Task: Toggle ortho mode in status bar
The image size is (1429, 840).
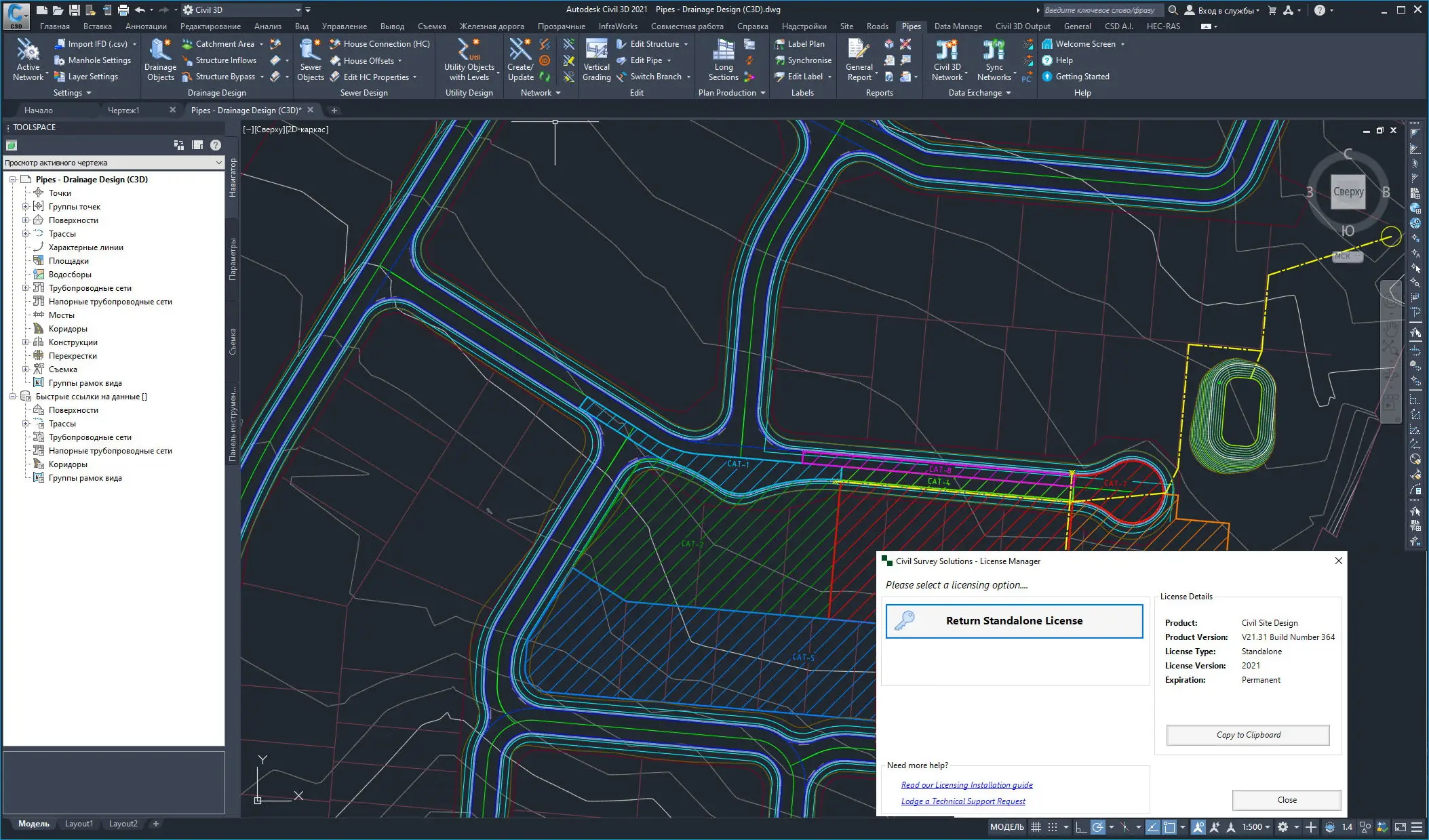Action: 1081,827
